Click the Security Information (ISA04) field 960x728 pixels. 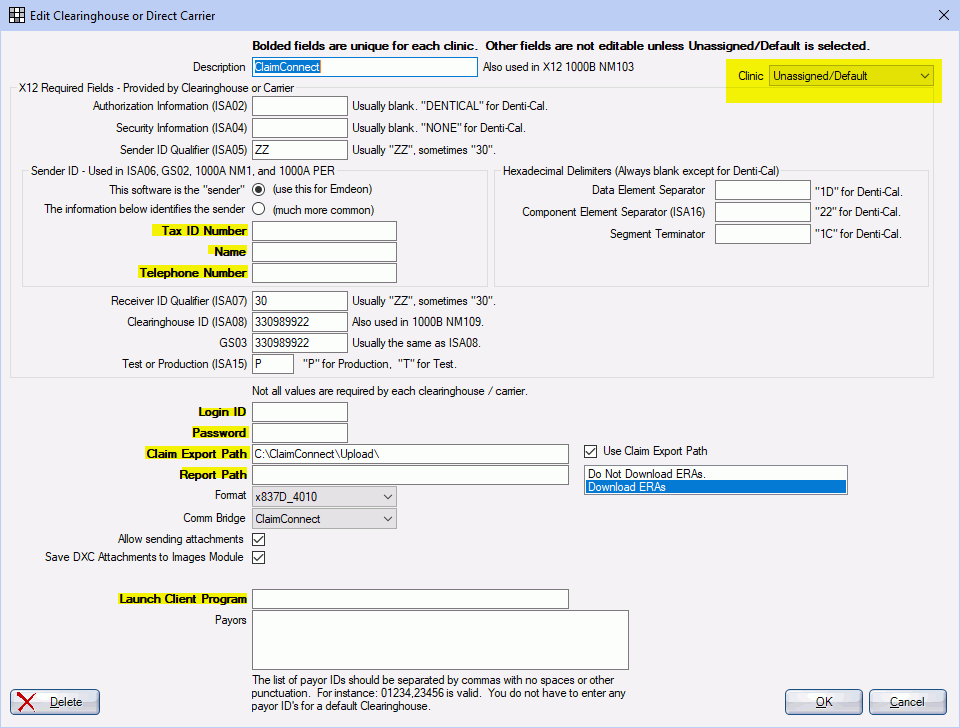(300, 128)
